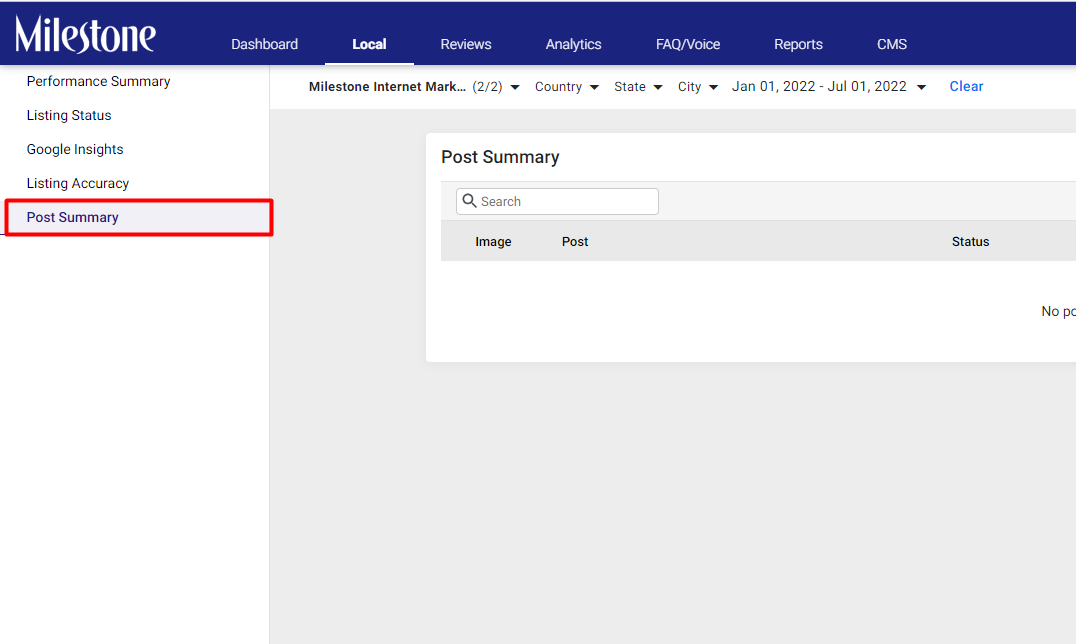Click the Status column header
Screen dimensions: 1076x644
click(x=970, y=242)
